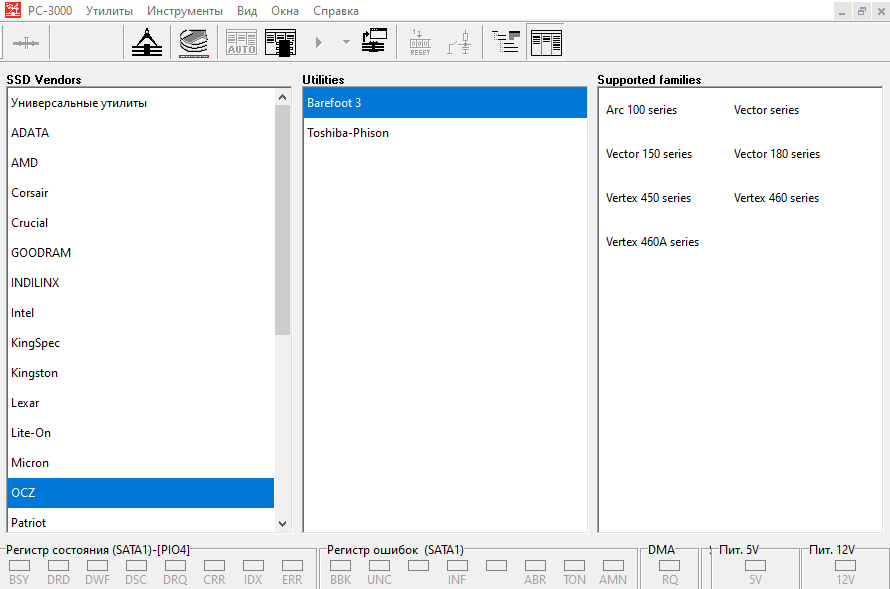The width and height of the screenshot is (890, 589).
Task: Click Arc 100 series family
Action: click(x=641, y=110)
